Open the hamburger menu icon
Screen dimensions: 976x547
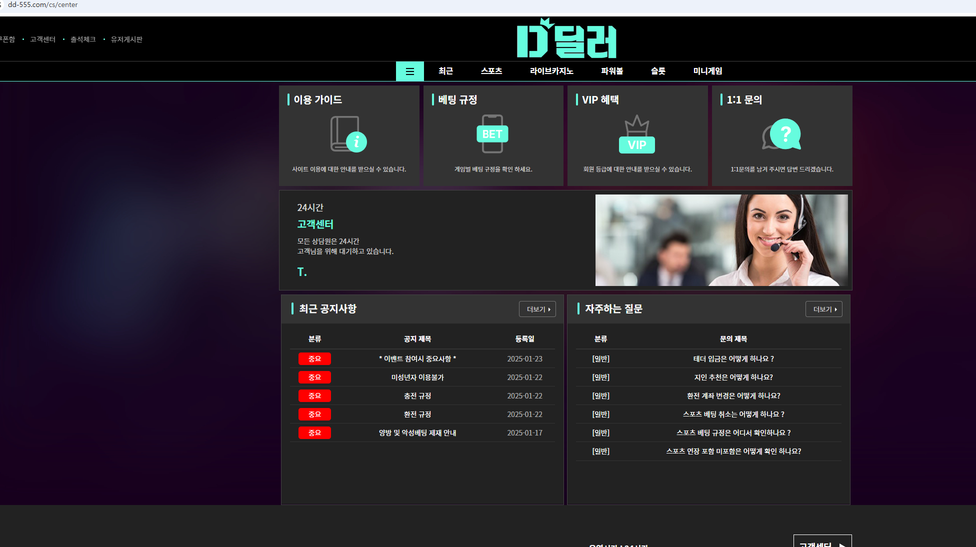(x=410, y=71)
